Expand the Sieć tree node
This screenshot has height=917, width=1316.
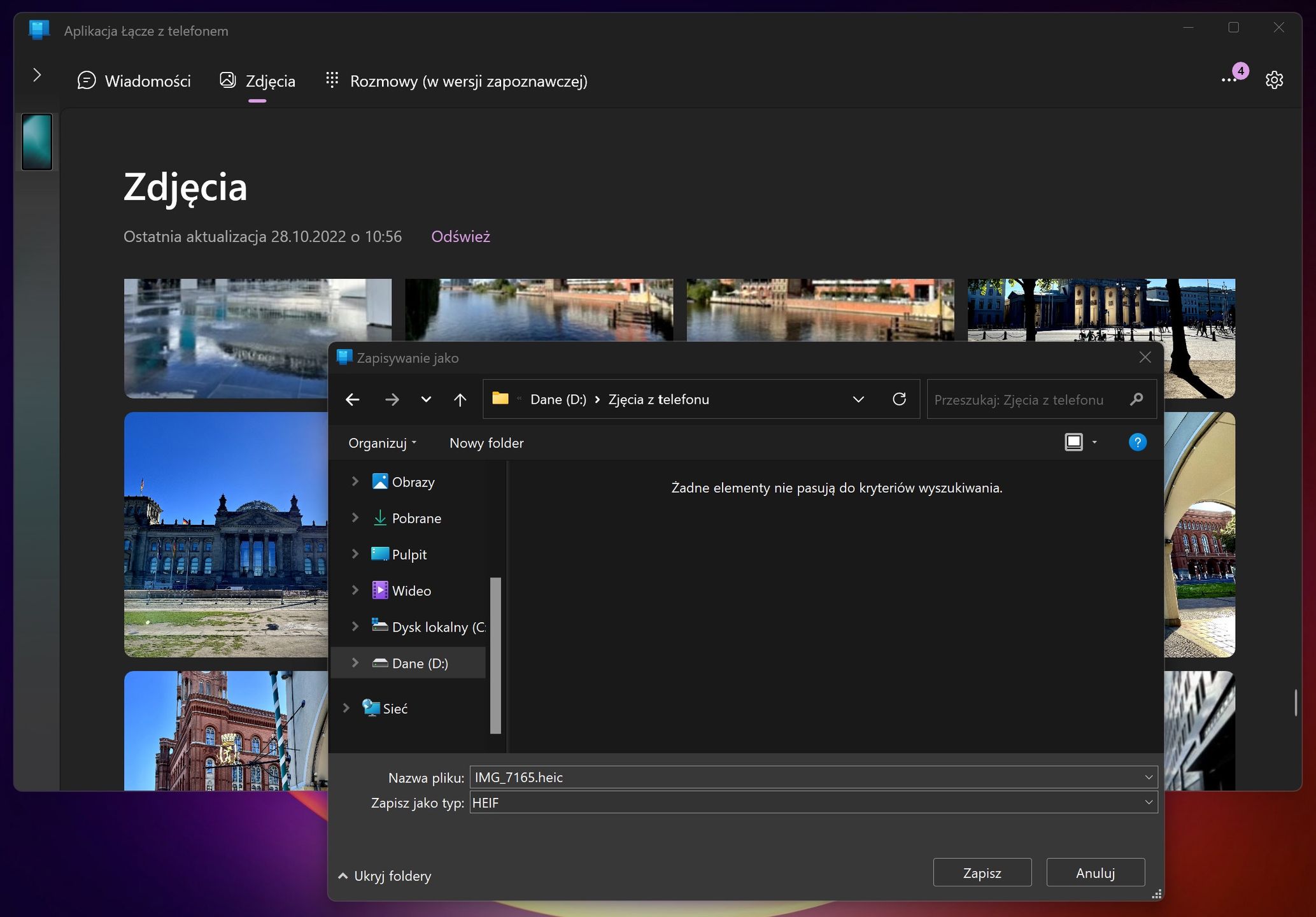tap(346, 708)
